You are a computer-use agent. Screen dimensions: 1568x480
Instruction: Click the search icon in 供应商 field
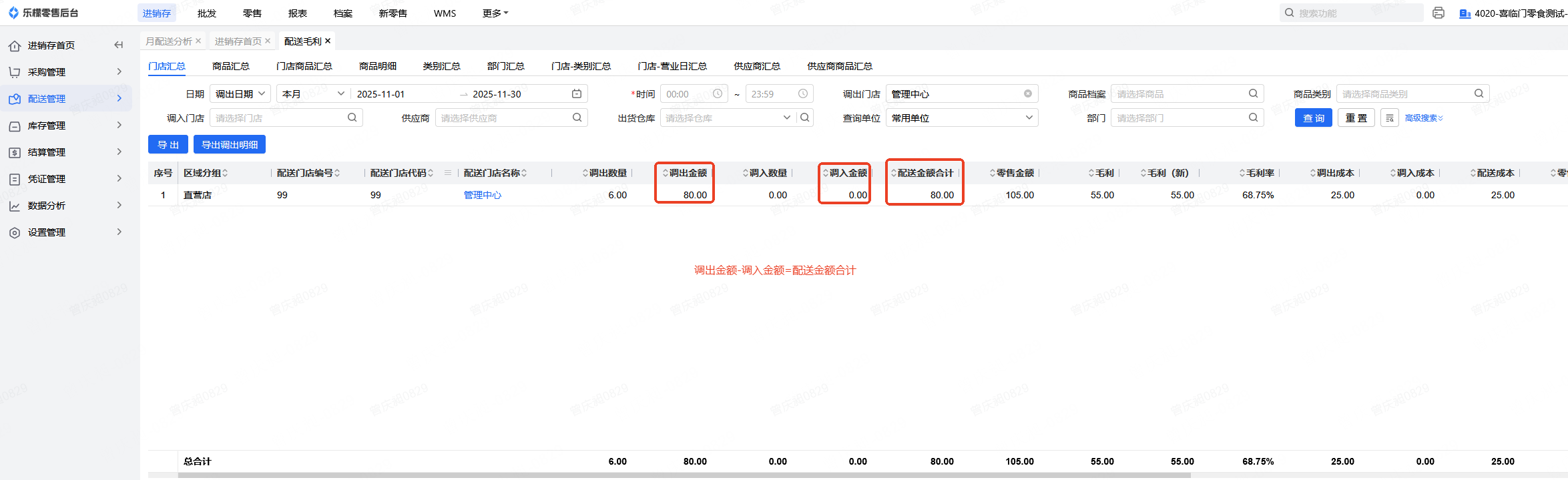pyautogui.click(x=577, y=117)
